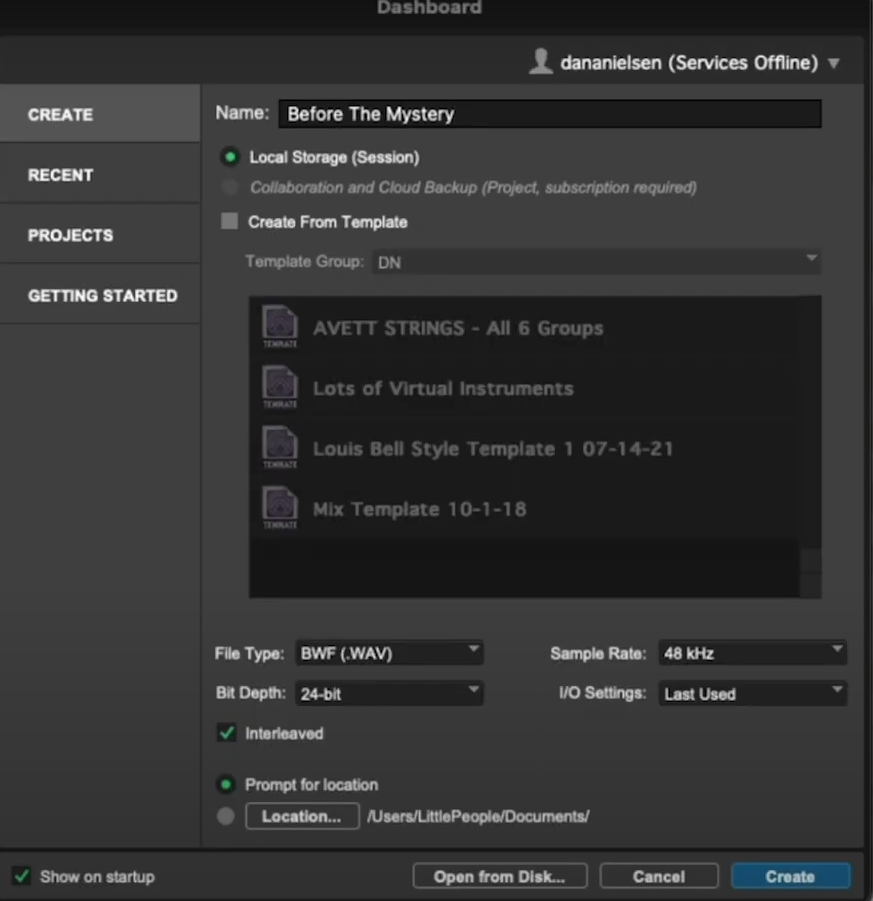The image size is (873, 901).
Task: Click the Lots of Virtual Instruments template icon
Action: coord(280,386)
